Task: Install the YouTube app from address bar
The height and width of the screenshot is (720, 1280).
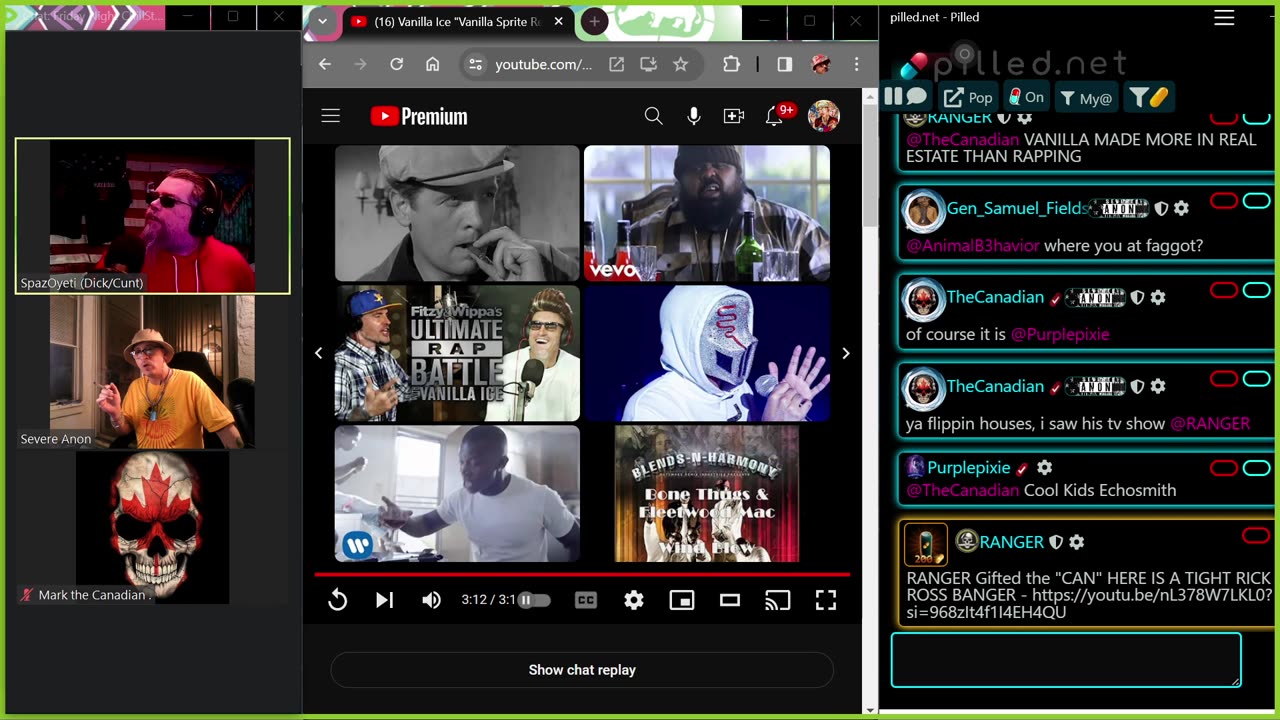Action: click(x=648, y=64)
